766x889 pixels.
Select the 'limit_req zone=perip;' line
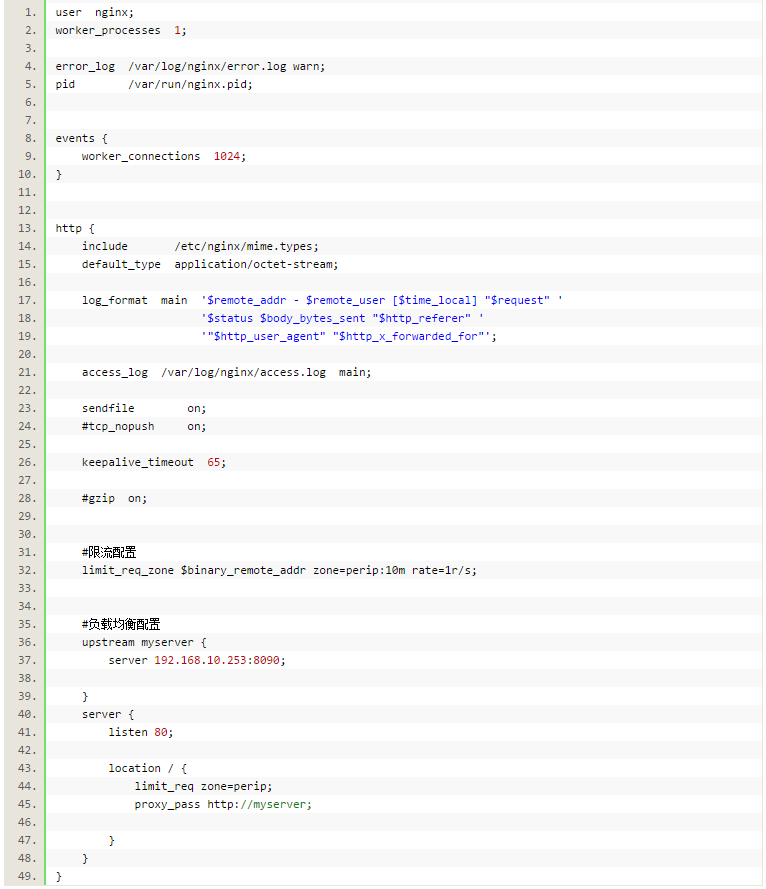coord(203,786)
